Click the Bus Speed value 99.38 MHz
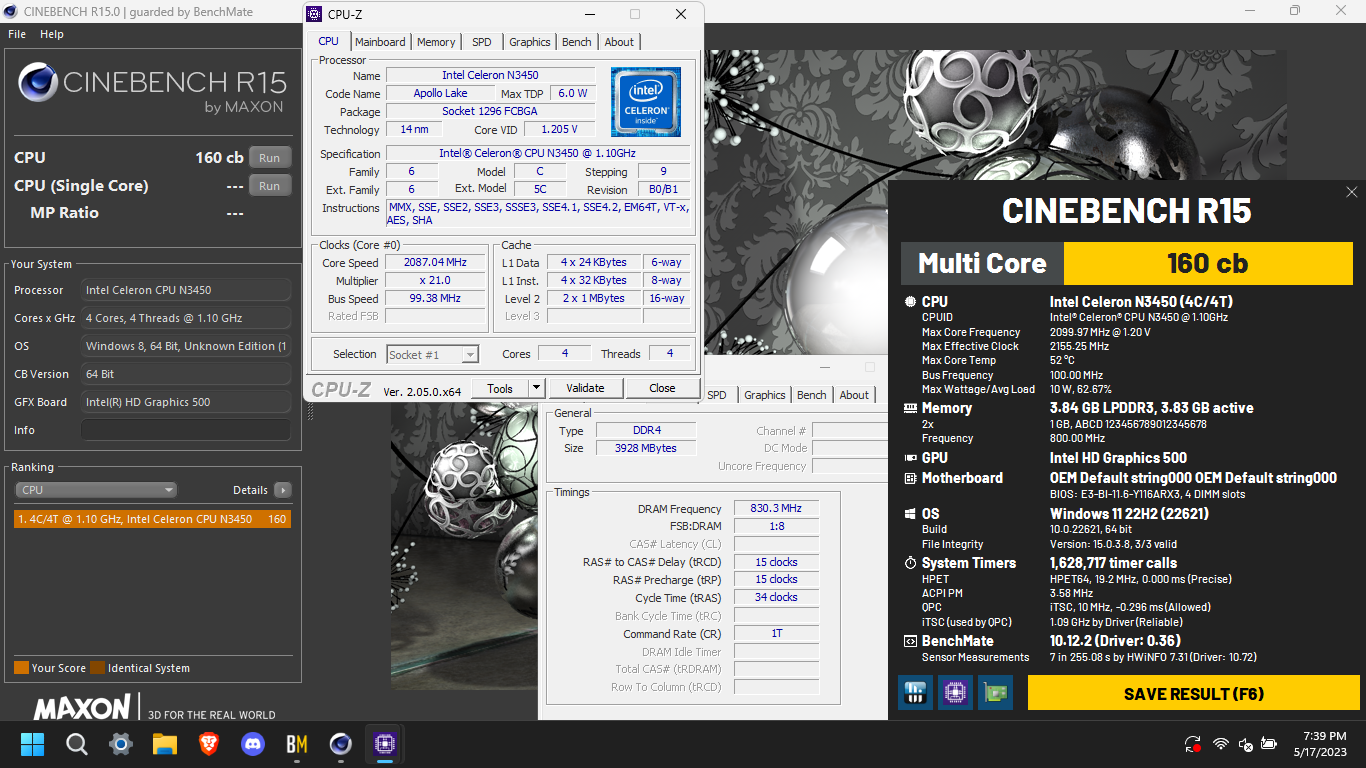The image size is (1366, 768). click(435, 299)
